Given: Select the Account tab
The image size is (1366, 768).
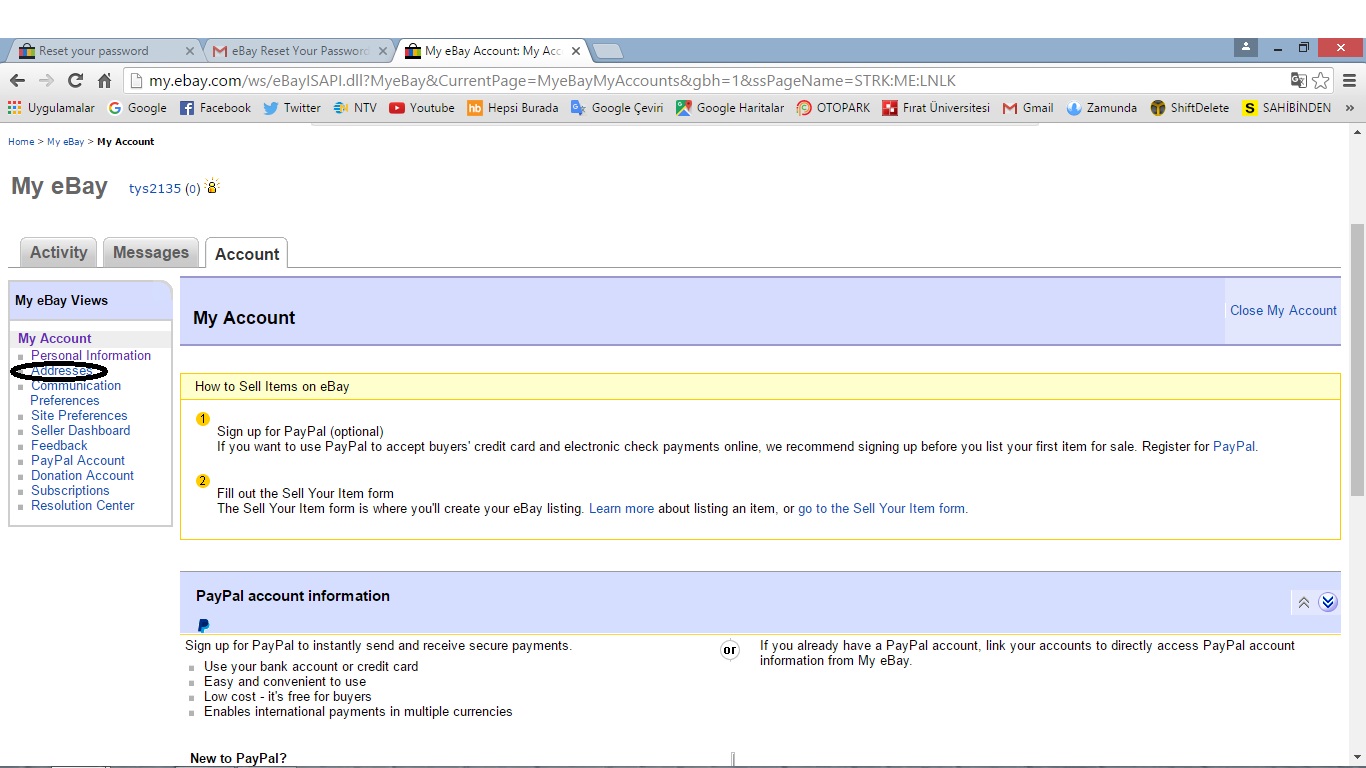Looking at the screenshot, I should [247, 254].
